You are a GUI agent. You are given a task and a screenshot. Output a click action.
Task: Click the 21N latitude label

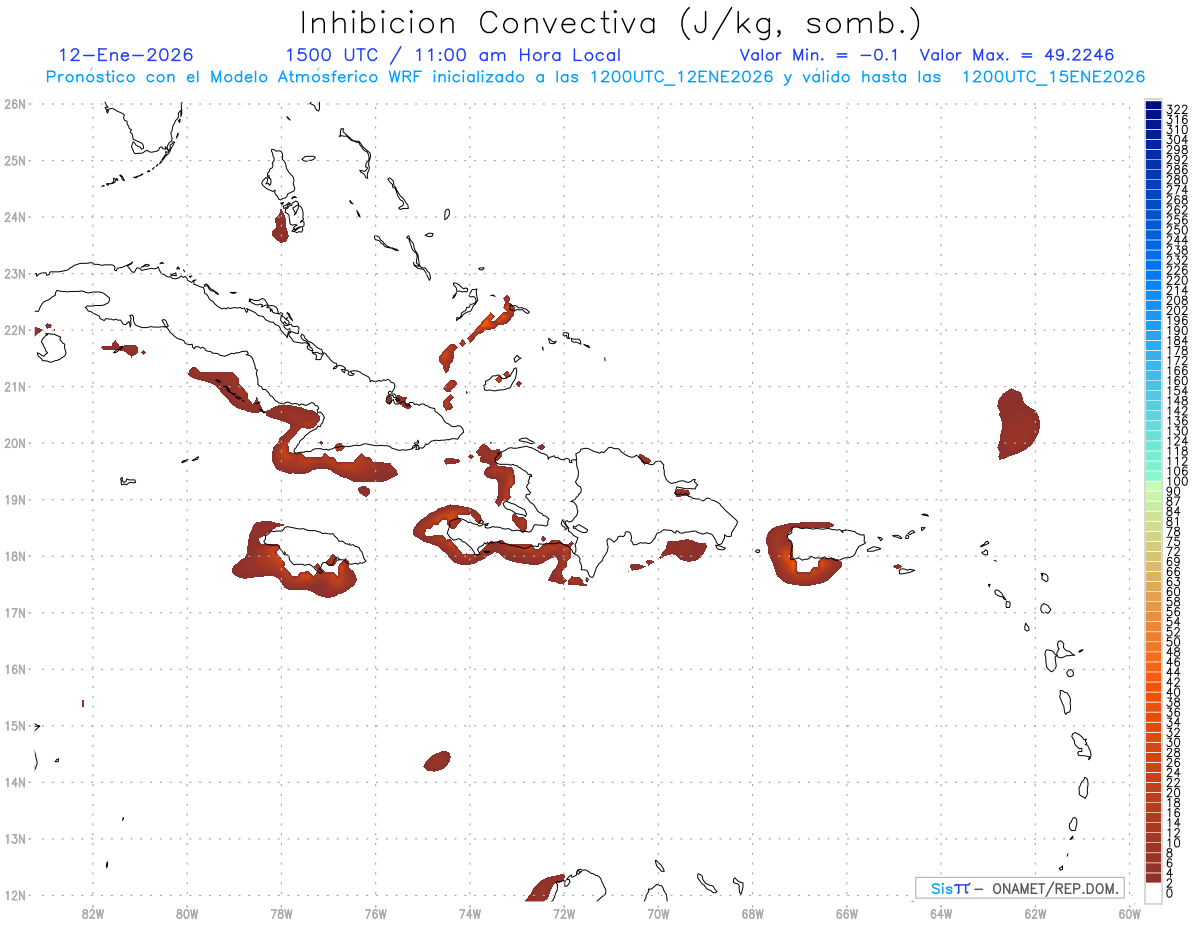(x=15, y=386)
